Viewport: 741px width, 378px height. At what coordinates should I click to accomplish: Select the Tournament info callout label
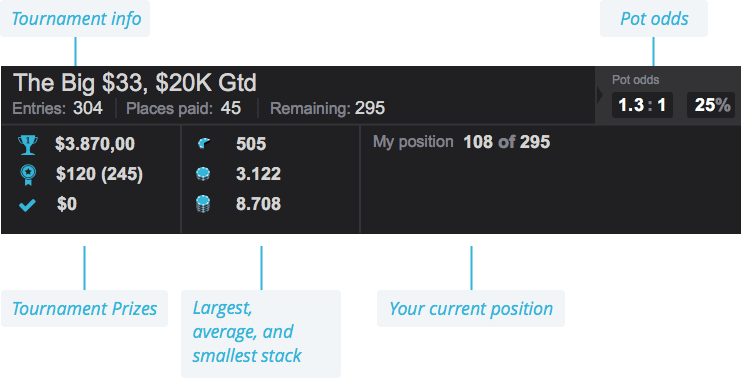pyautogui.click(x=75, y=18)
